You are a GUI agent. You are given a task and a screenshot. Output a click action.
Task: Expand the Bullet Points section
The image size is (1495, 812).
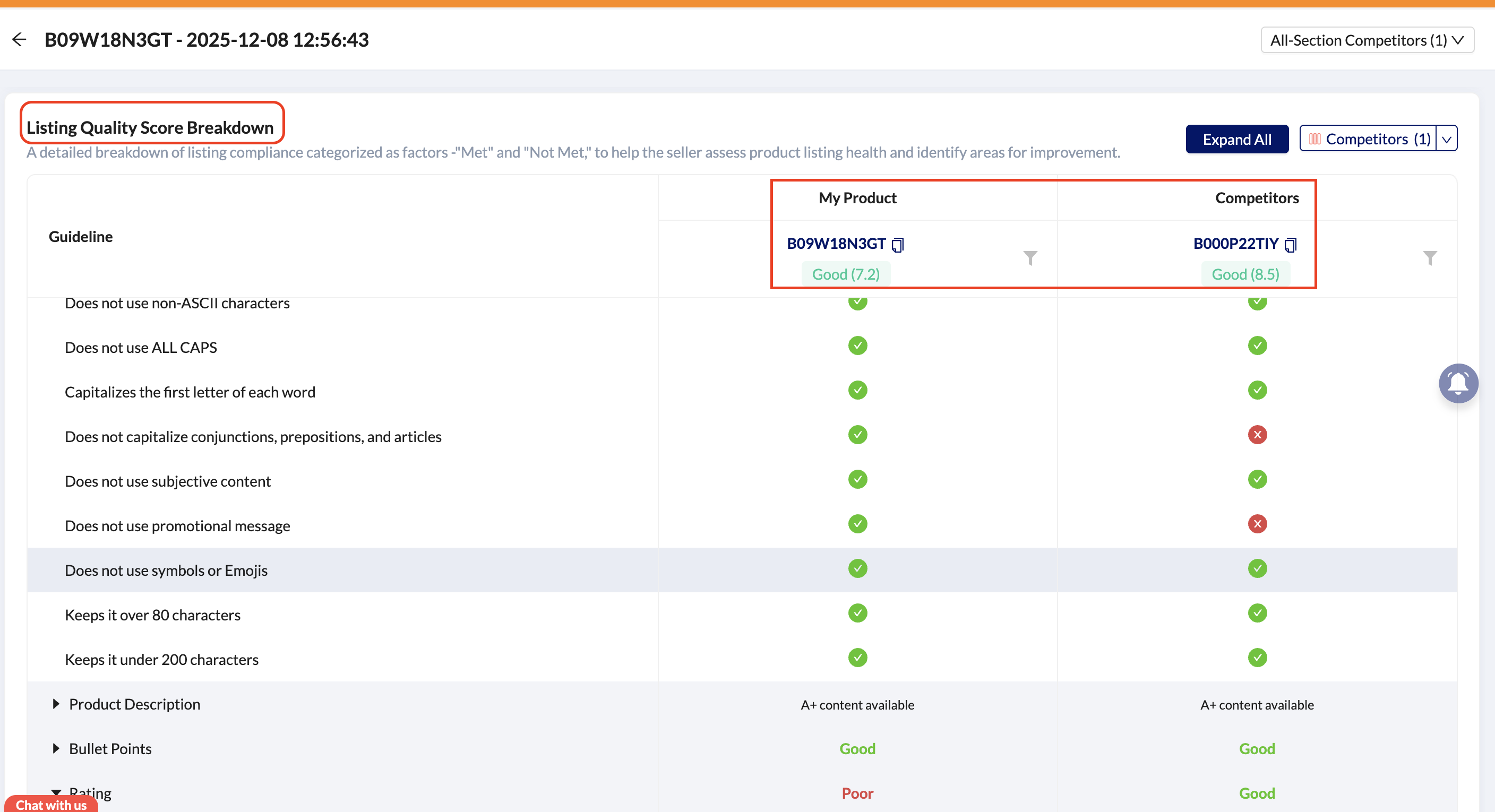[x=56, y=749]
